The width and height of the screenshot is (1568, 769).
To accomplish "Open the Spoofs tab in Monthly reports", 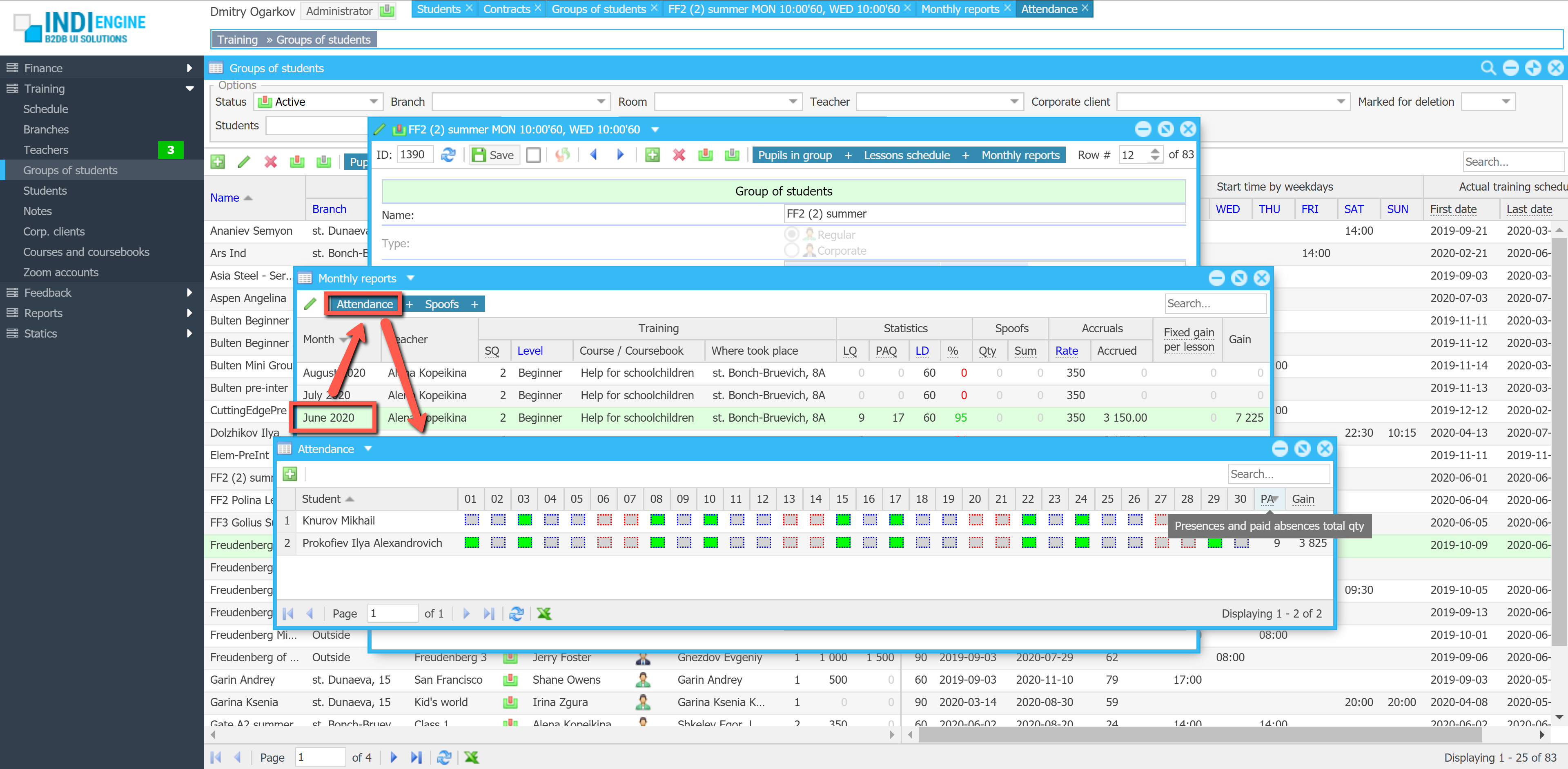I will point(441,304).
